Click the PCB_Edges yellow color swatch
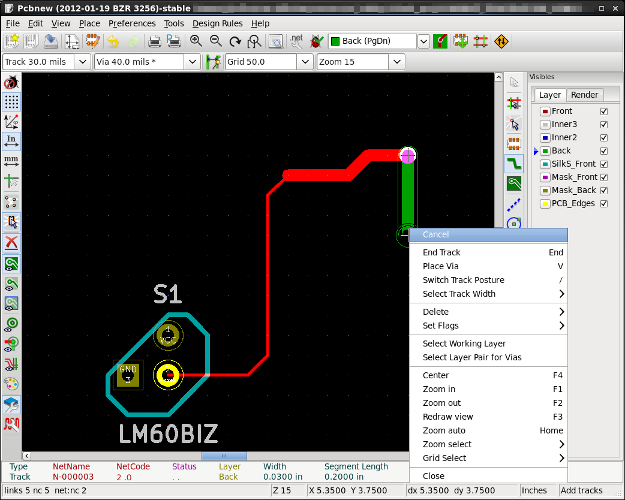625x500 pixels. [545, 204]
